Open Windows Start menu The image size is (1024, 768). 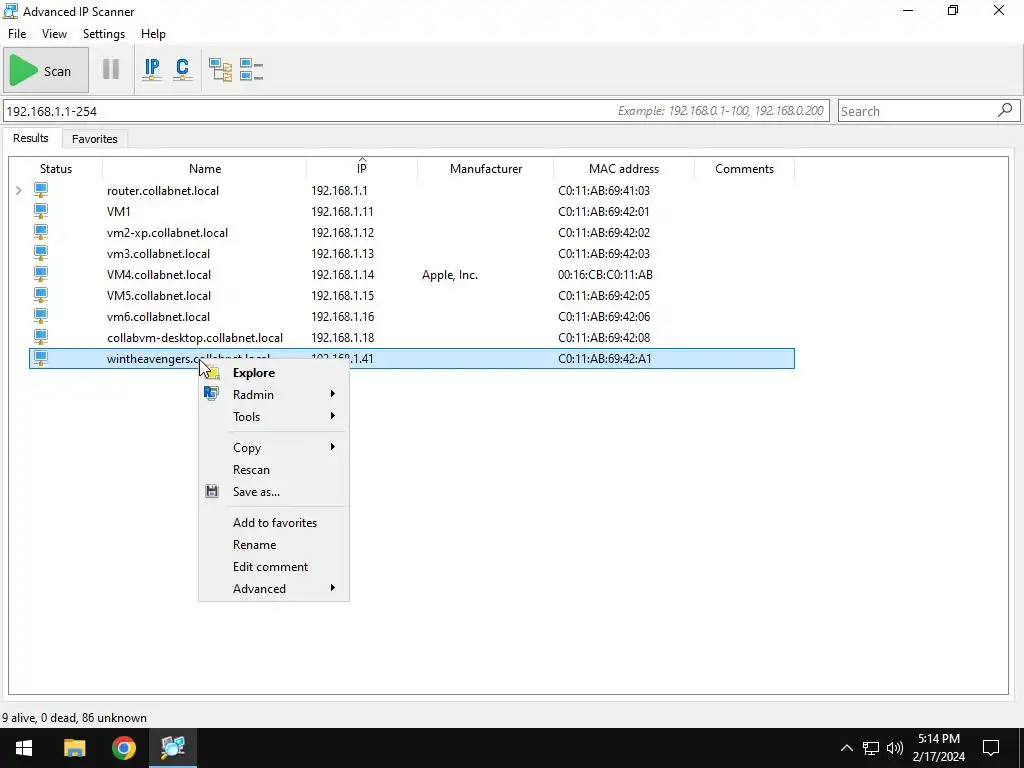[24, 748]
